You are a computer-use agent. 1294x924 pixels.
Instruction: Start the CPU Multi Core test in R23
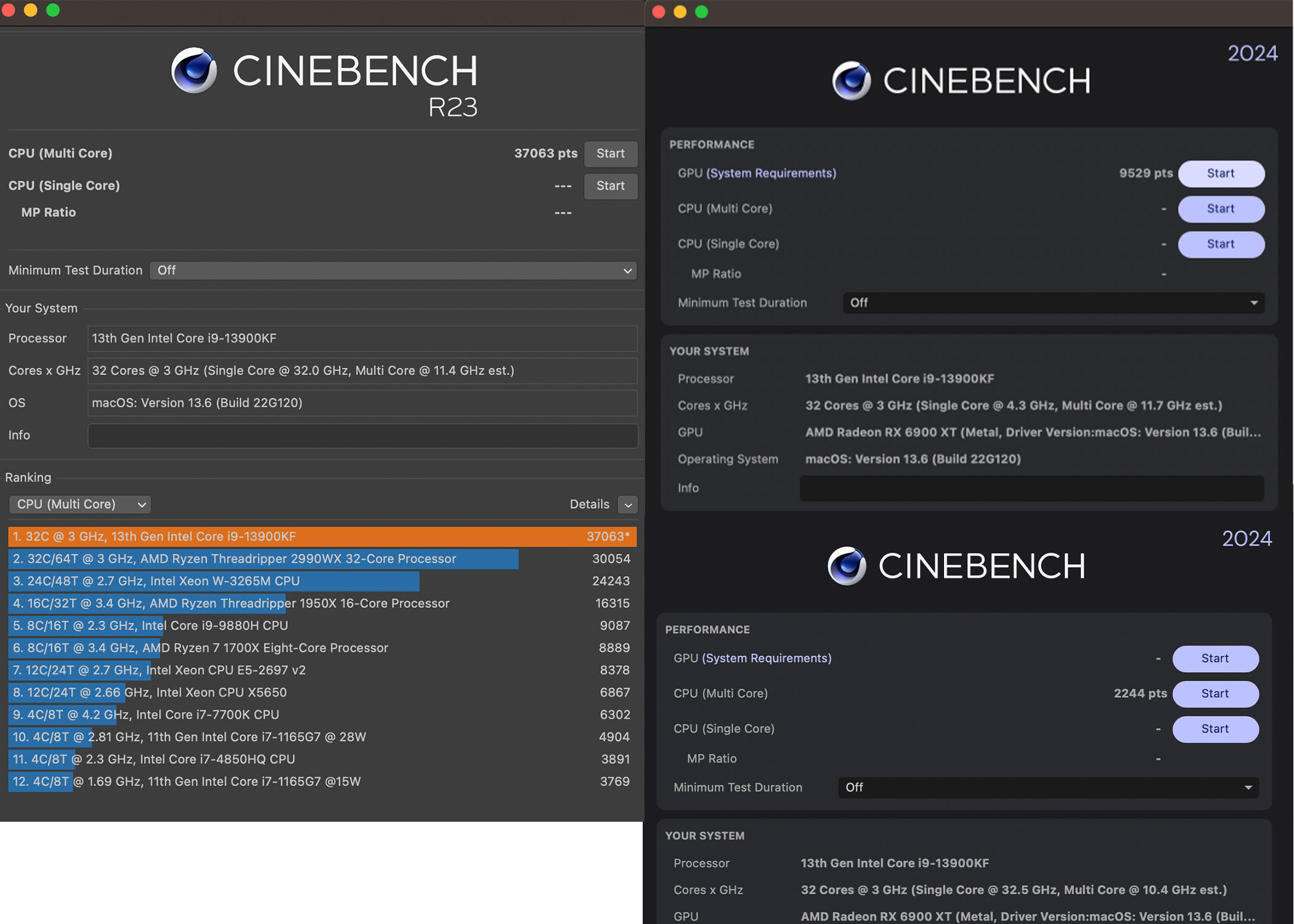610,153
